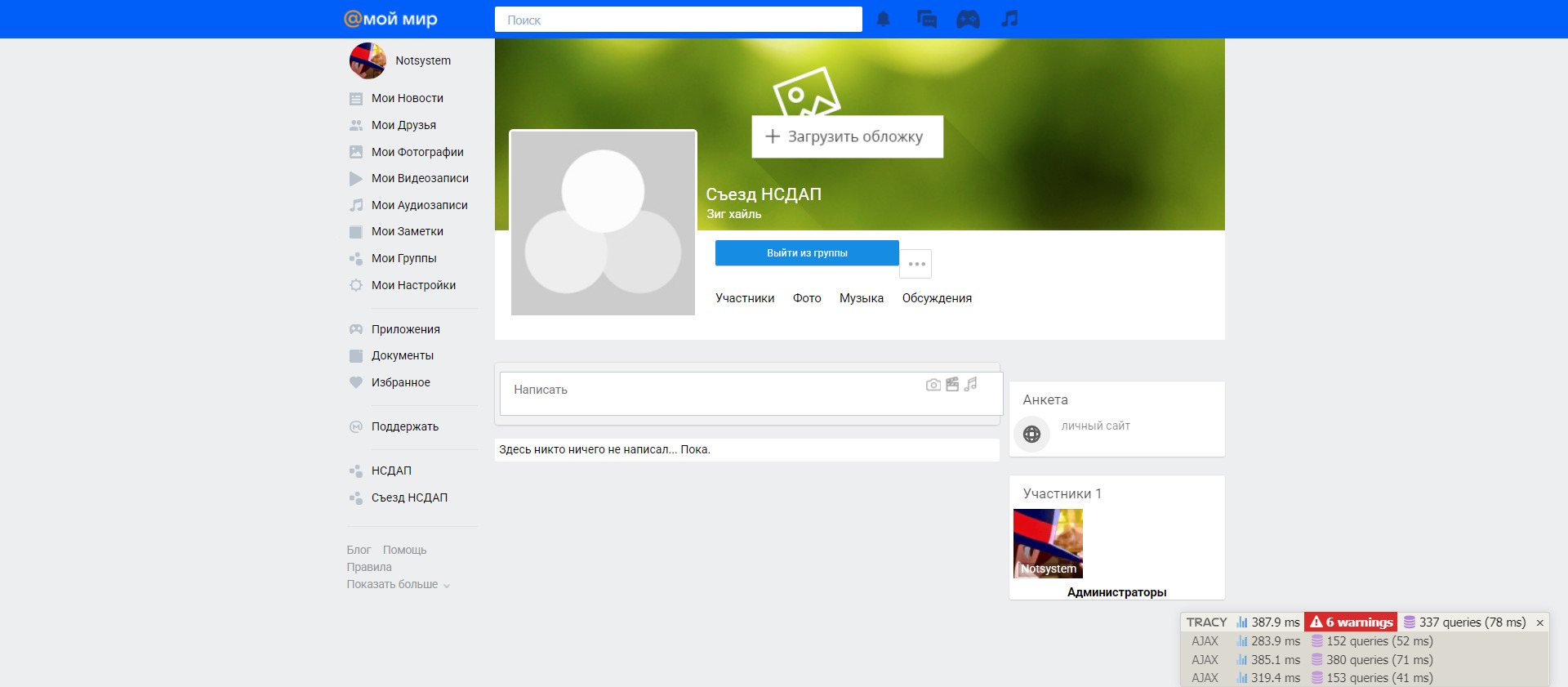Open the Notsystem member thumbnail
1568x687 pixels.
pos(1048,543)
